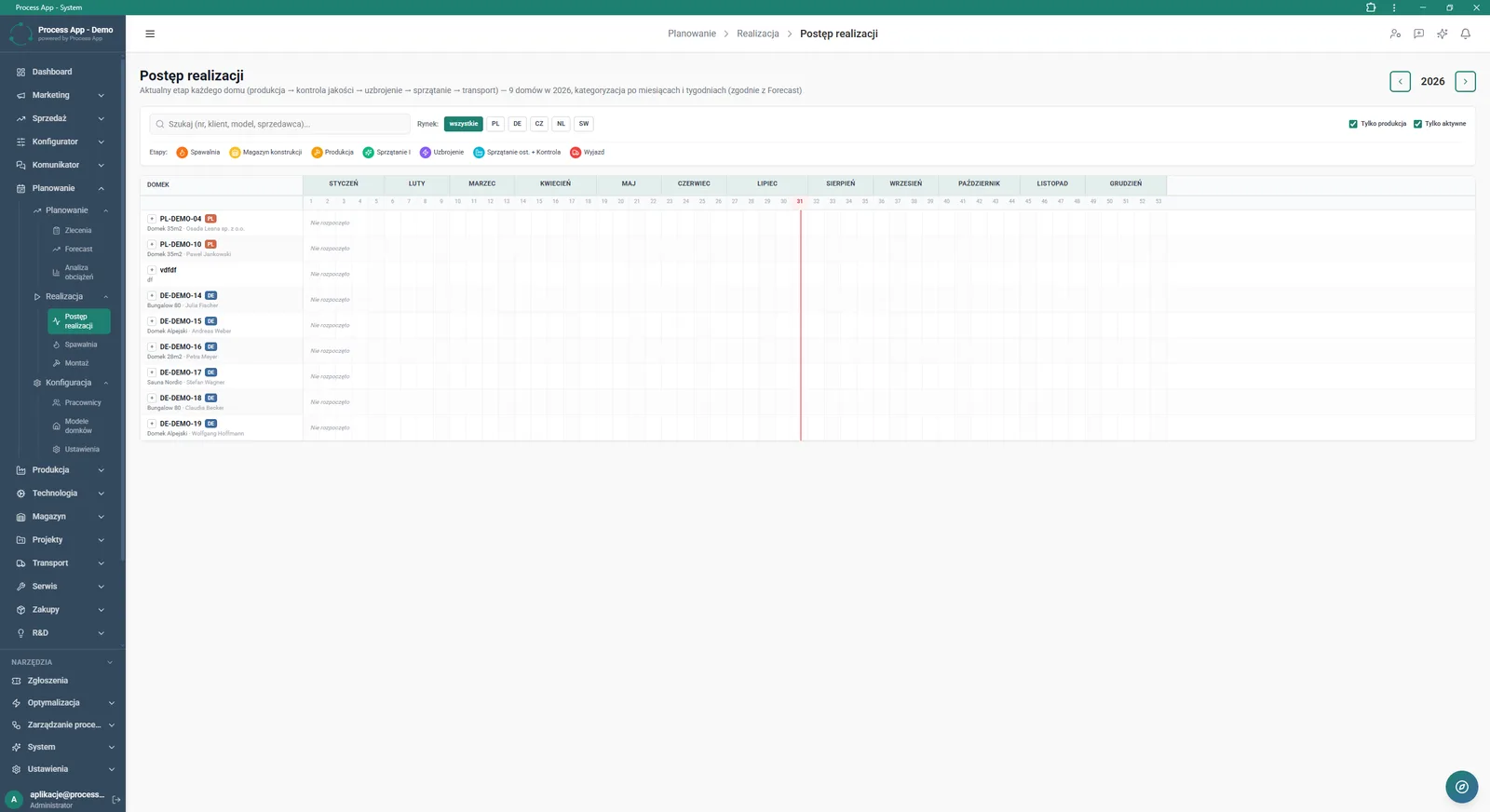Click the Uzbrojenie stage legend icon

[x=426, y=152]
